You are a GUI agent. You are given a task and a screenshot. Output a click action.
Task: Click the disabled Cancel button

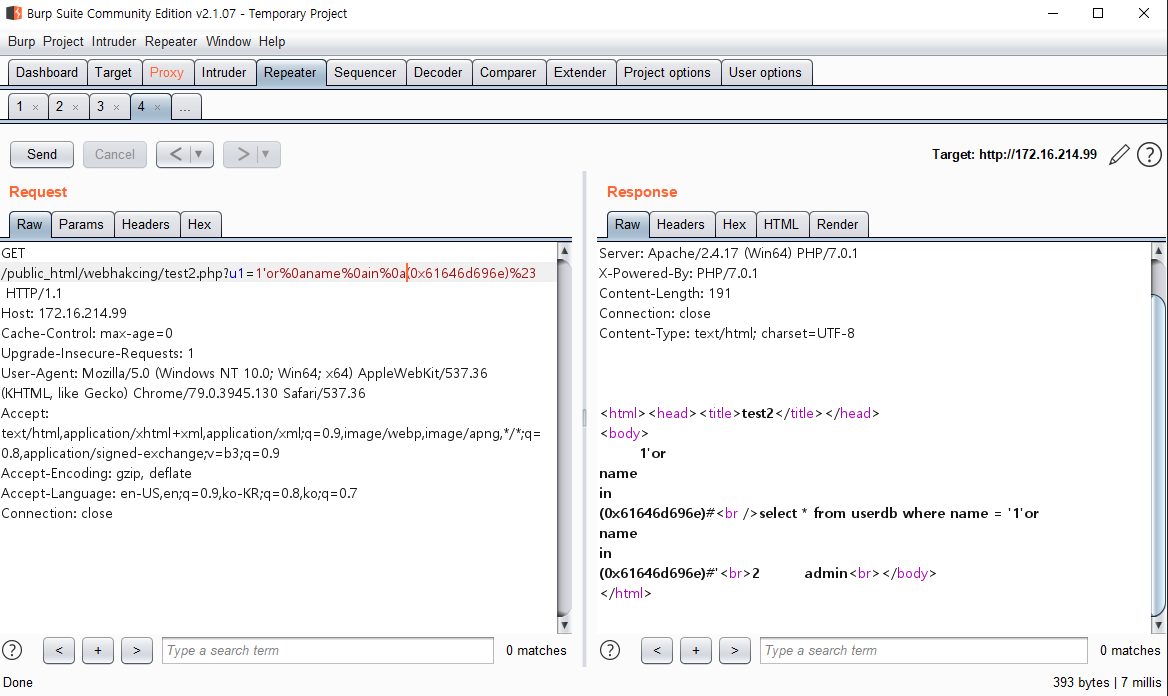[x=115, y=154]
